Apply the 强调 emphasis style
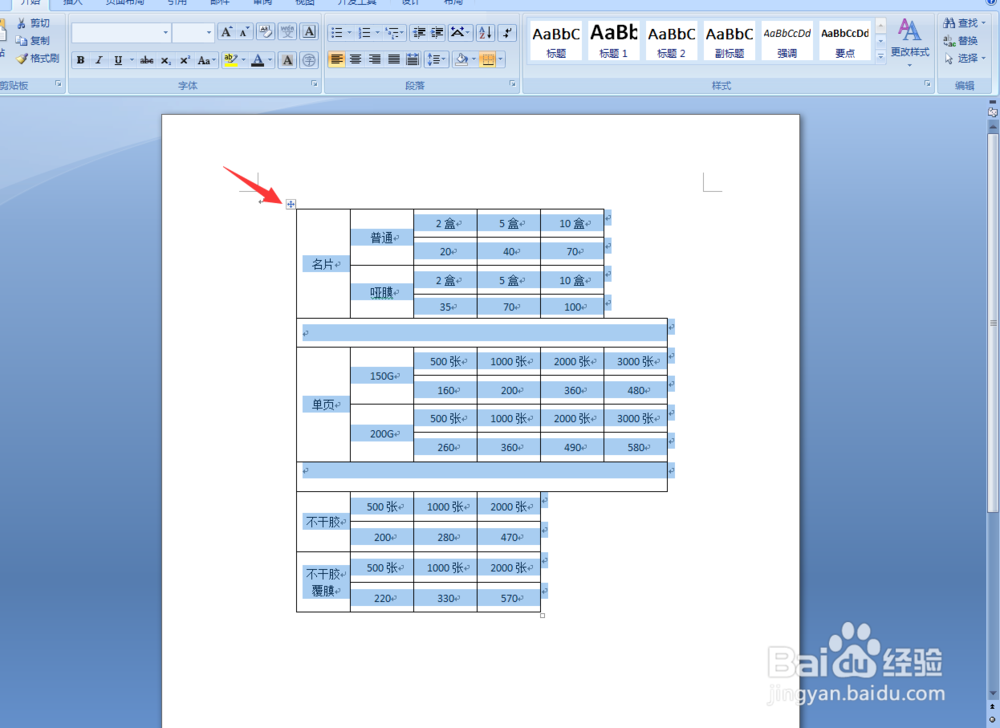The width and height of the screenshot is (1000, 728). click(x=787, y=40)
